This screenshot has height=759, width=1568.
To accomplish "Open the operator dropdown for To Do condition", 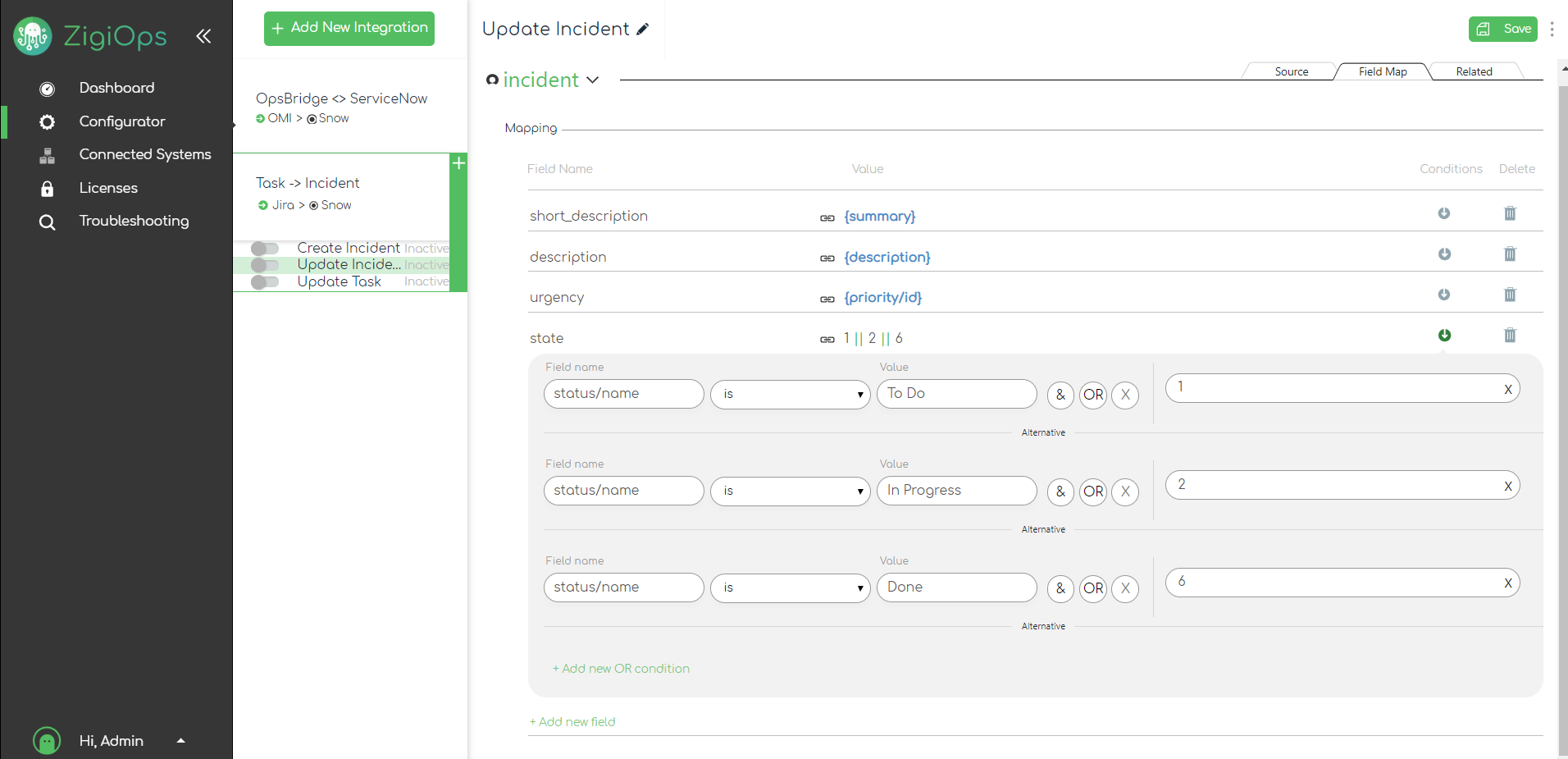I will tap(790, 395).
